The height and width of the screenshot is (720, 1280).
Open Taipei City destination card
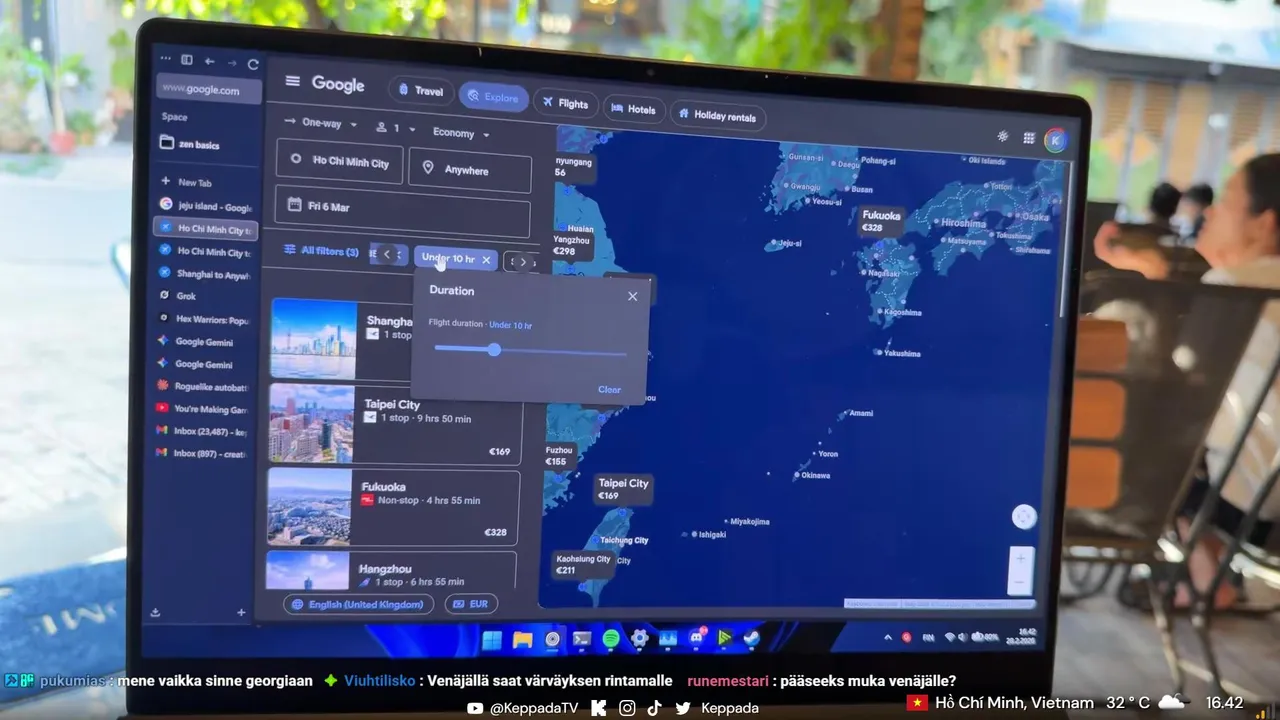point(396,424)
